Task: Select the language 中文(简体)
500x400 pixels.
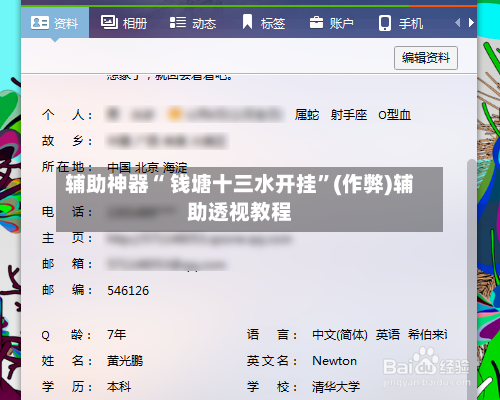Action: [340, 335]
